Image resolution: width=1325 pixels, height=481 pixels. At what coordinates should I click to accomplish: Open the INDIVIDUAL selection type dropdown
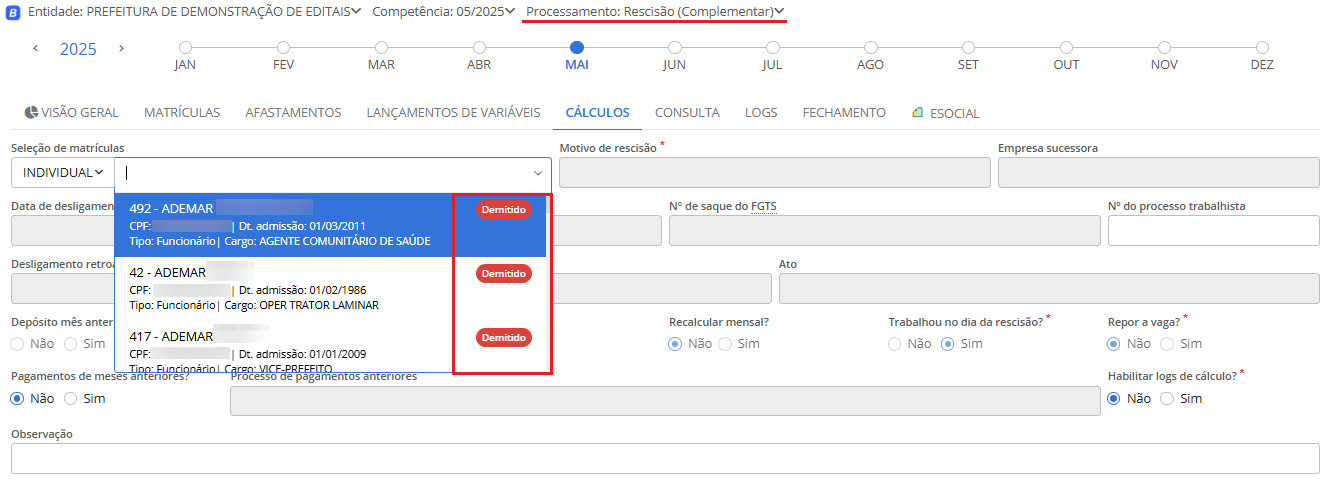63,173
